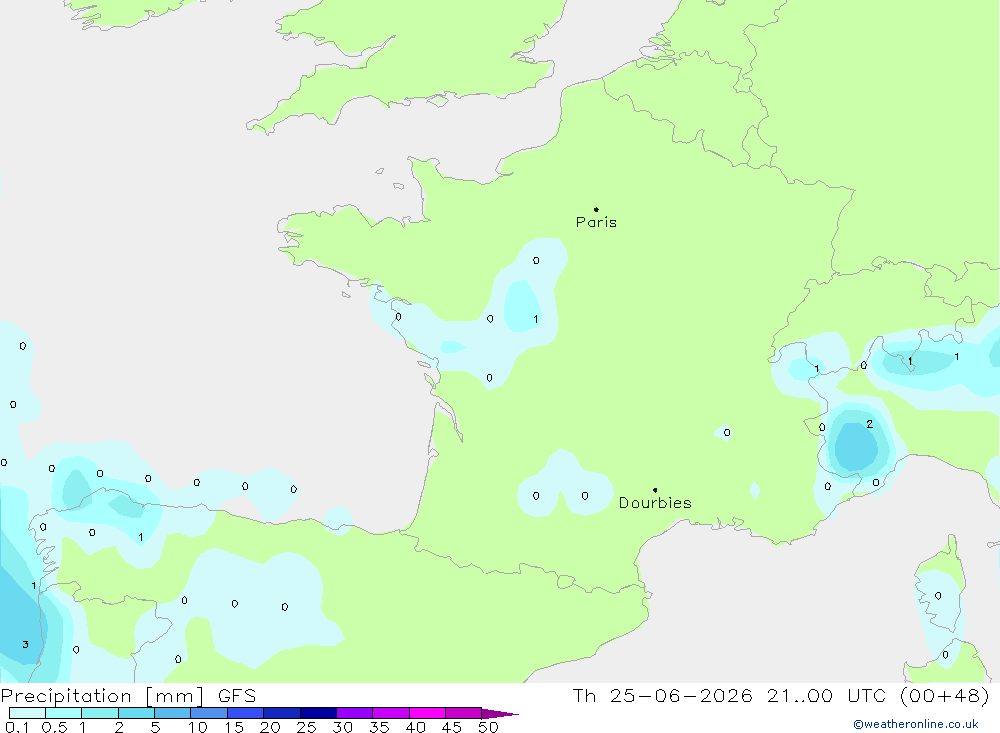The width and height of the screenshot is (1000, 733).
Task: Click the 'Precipitation [mm] GFS' title text
Action: click(128, 696)
